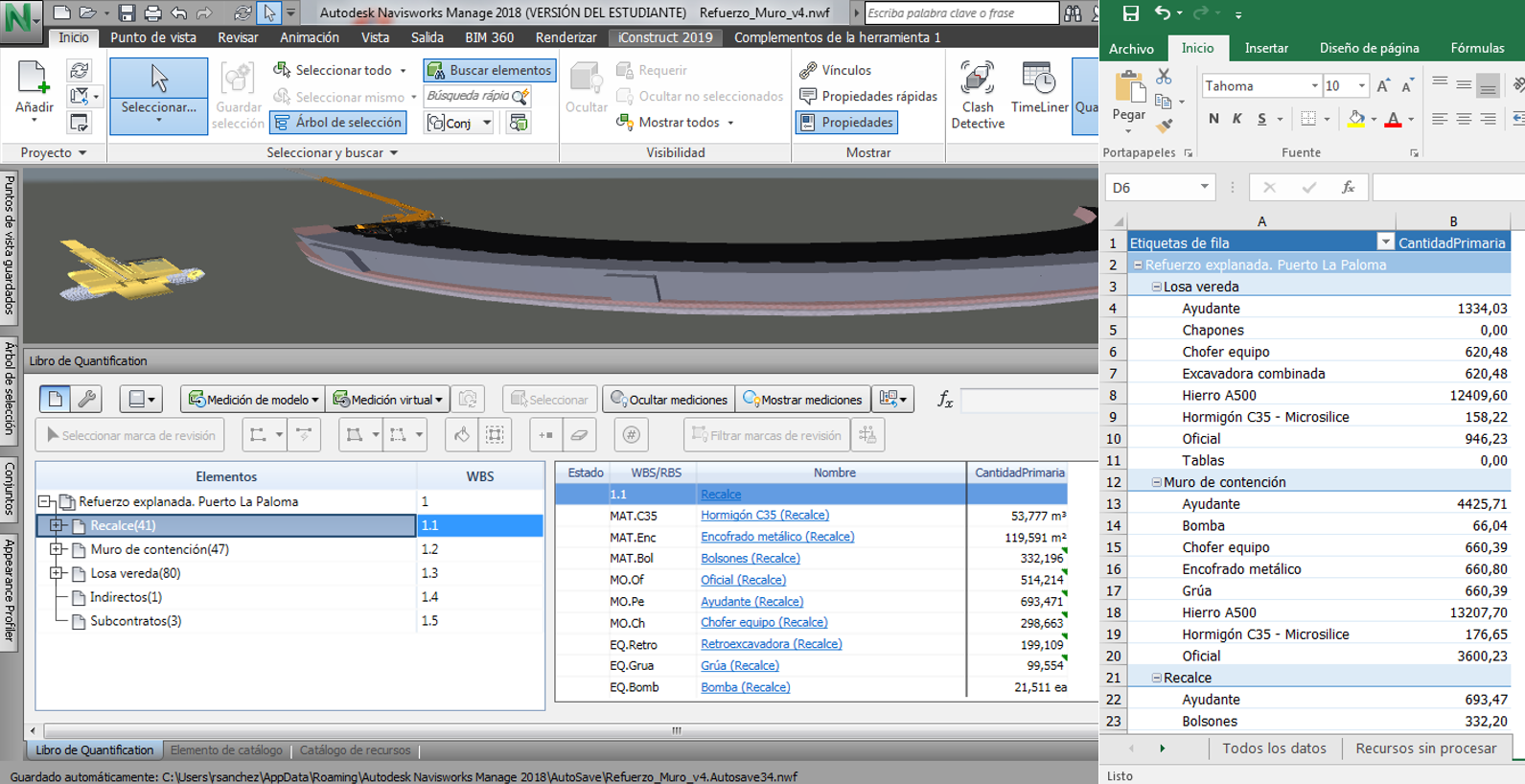
Task: Expand Muro de contención(47) tree node
Action: 57,549
